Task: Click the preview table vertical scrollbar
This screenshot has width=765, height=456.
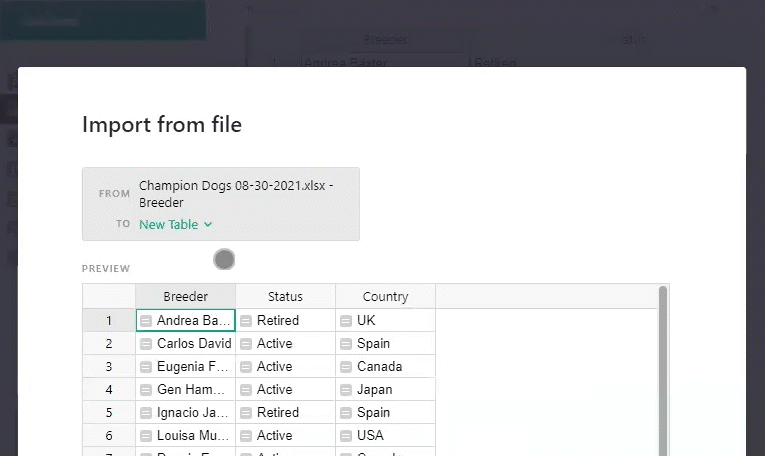Action: coord(661,370)
